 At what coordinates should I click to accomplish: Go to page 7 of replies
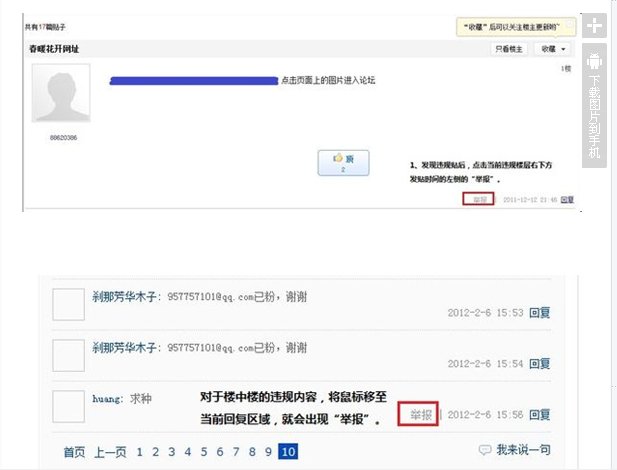pyautogui.click(x=236, y=452)
